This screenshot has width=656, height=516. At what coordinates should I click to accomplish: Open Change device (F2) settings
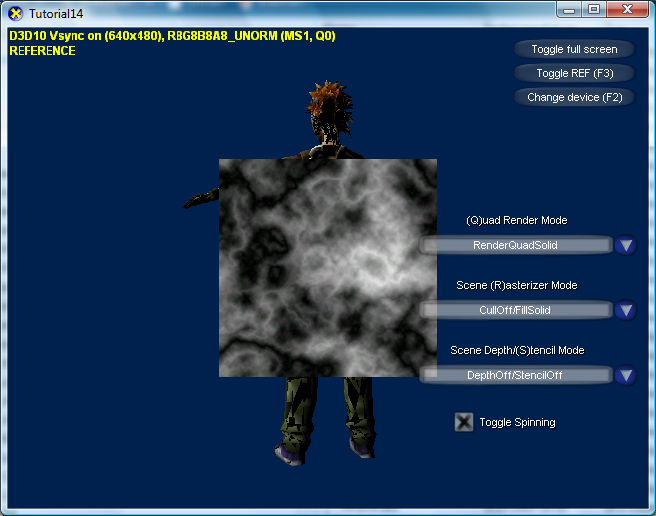[x=574, y=97]
